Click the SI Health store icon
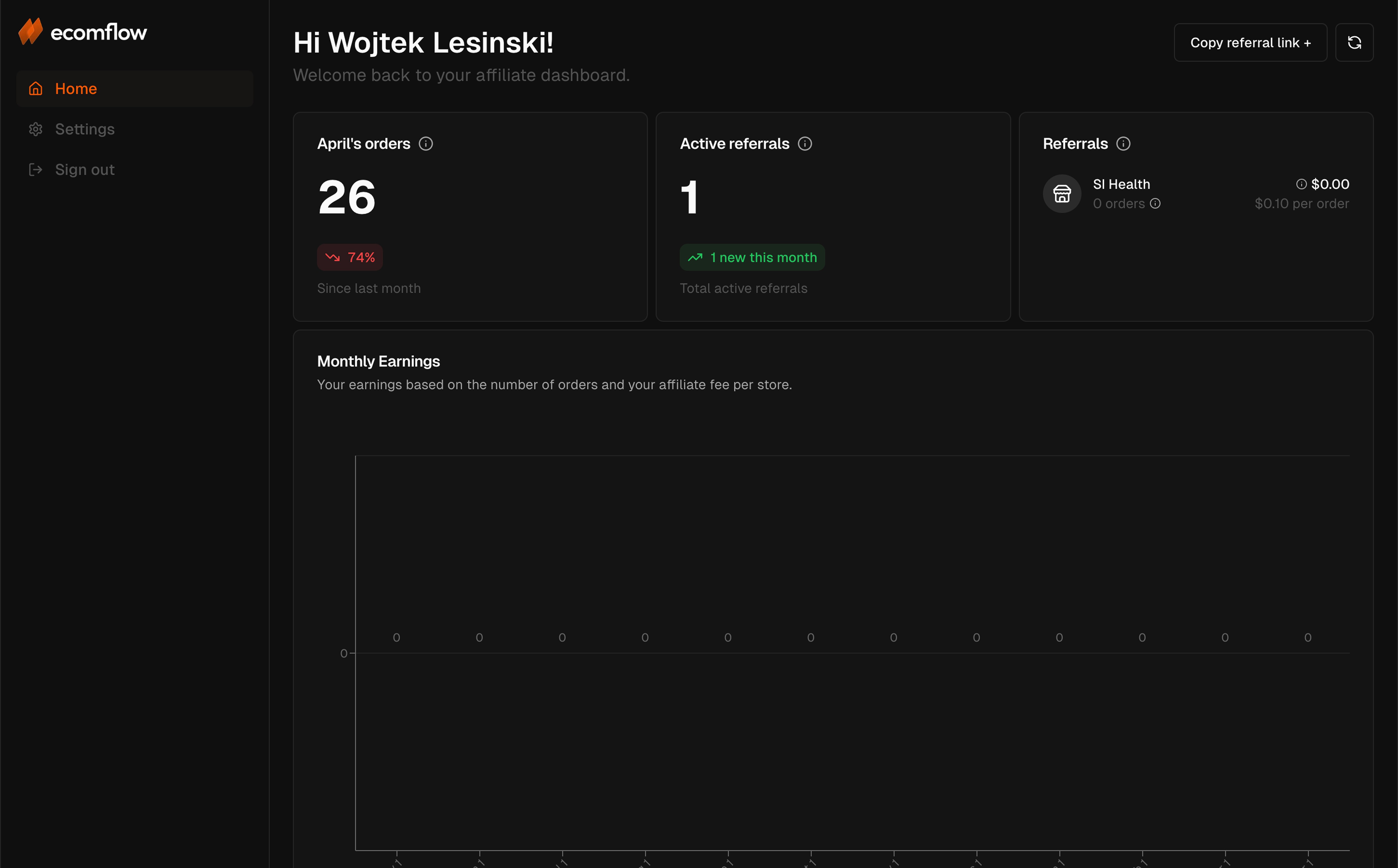 tap(1062, 193)
